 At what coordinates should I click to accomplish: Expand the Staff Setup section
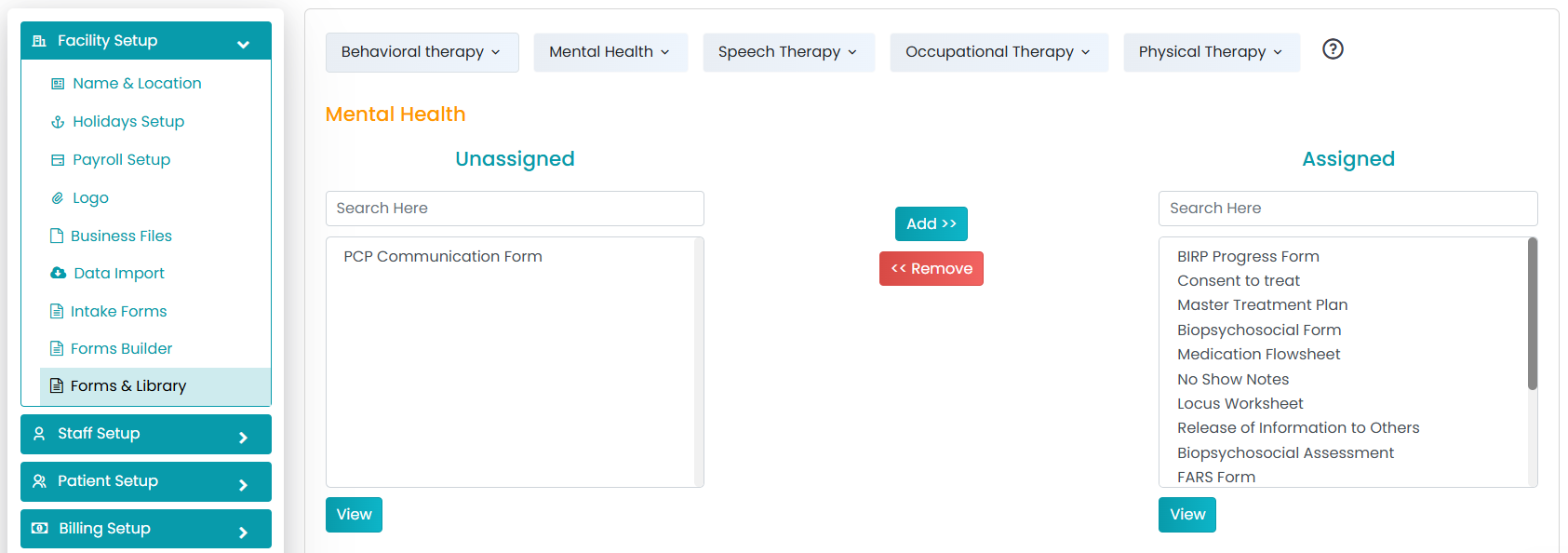tap(146, 434)
